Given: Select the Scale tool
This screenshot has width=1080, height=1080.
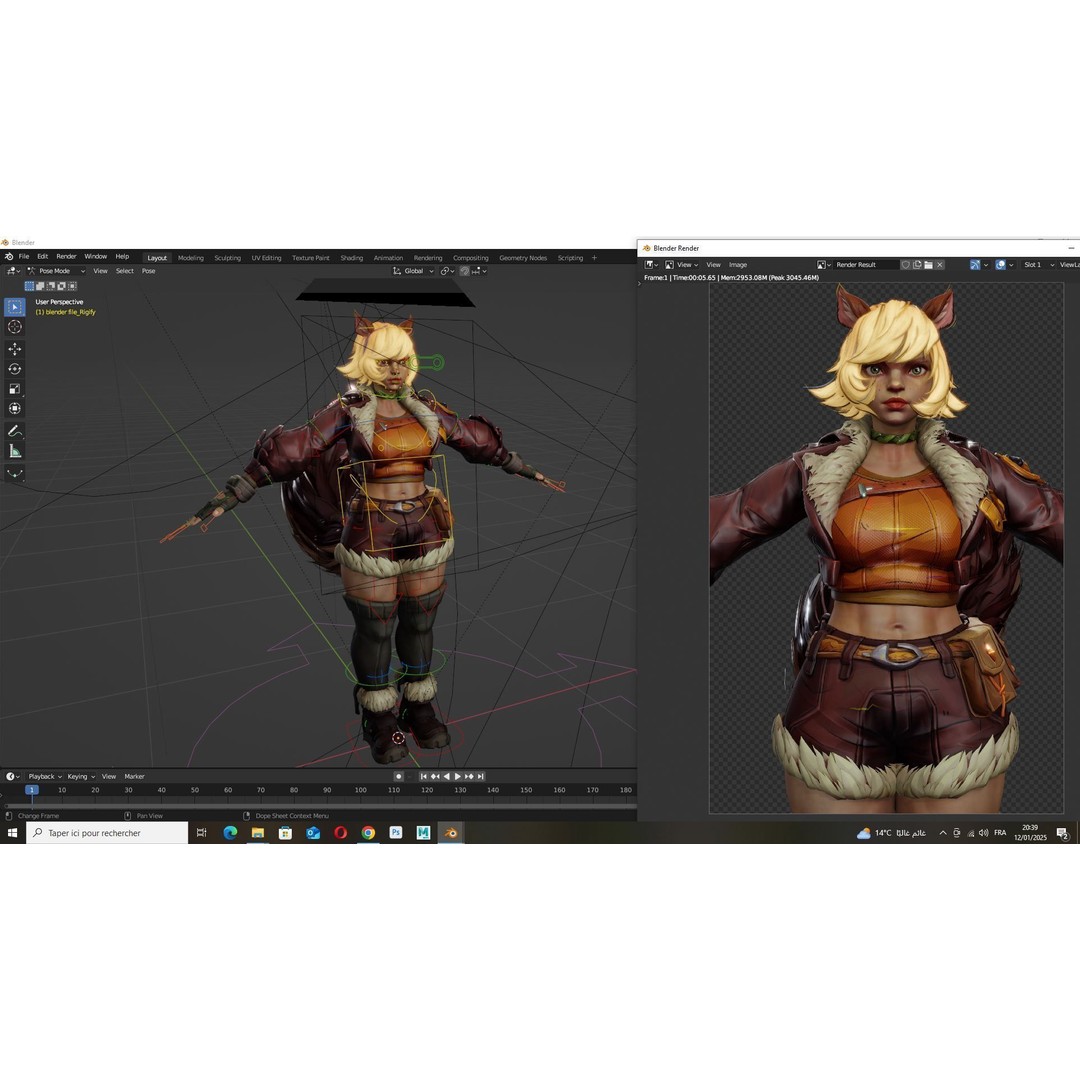Looking at the screenshot, I should (14, 389).
